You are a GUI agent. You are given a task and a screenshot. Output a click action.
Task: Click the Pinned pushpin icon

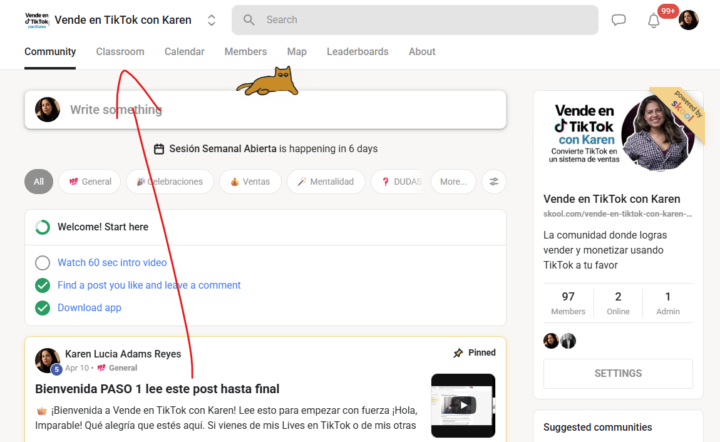458,353
